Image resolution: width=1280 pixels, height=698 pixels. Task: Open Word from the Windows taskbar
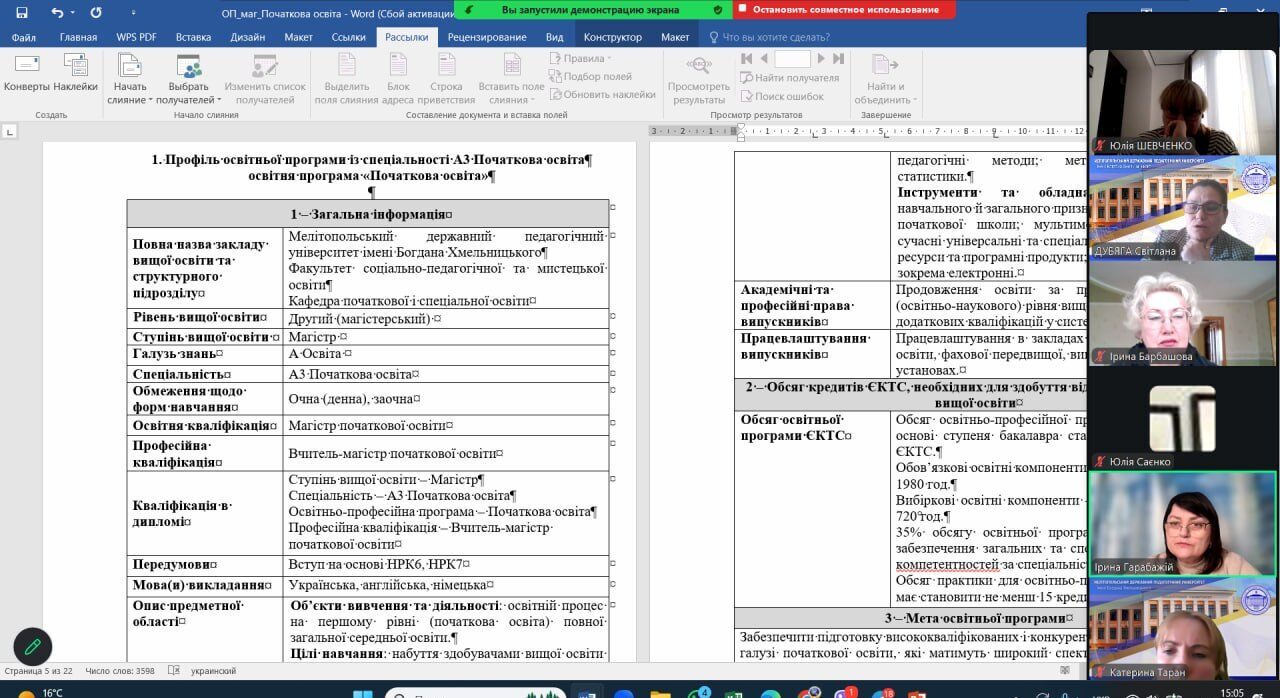587,694
